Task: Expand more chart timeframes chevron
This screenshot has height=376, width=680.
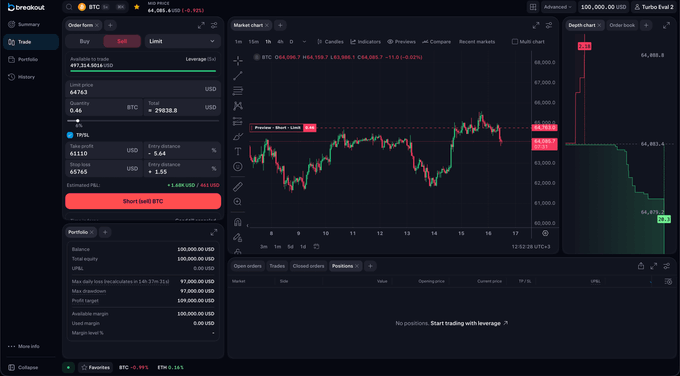Action: [304, 42]
